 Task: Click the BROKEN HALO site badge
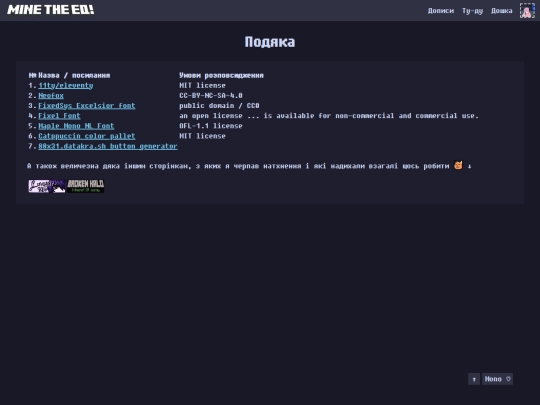[85, 186]
